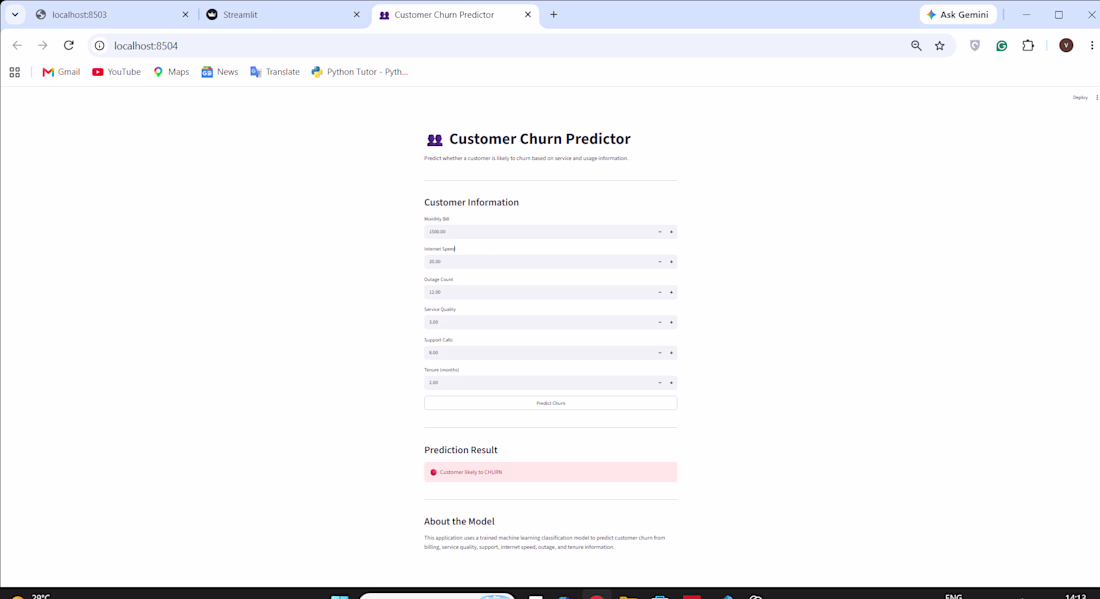Open the new tab plus button

pyautogui.click(x=554, y=15)
